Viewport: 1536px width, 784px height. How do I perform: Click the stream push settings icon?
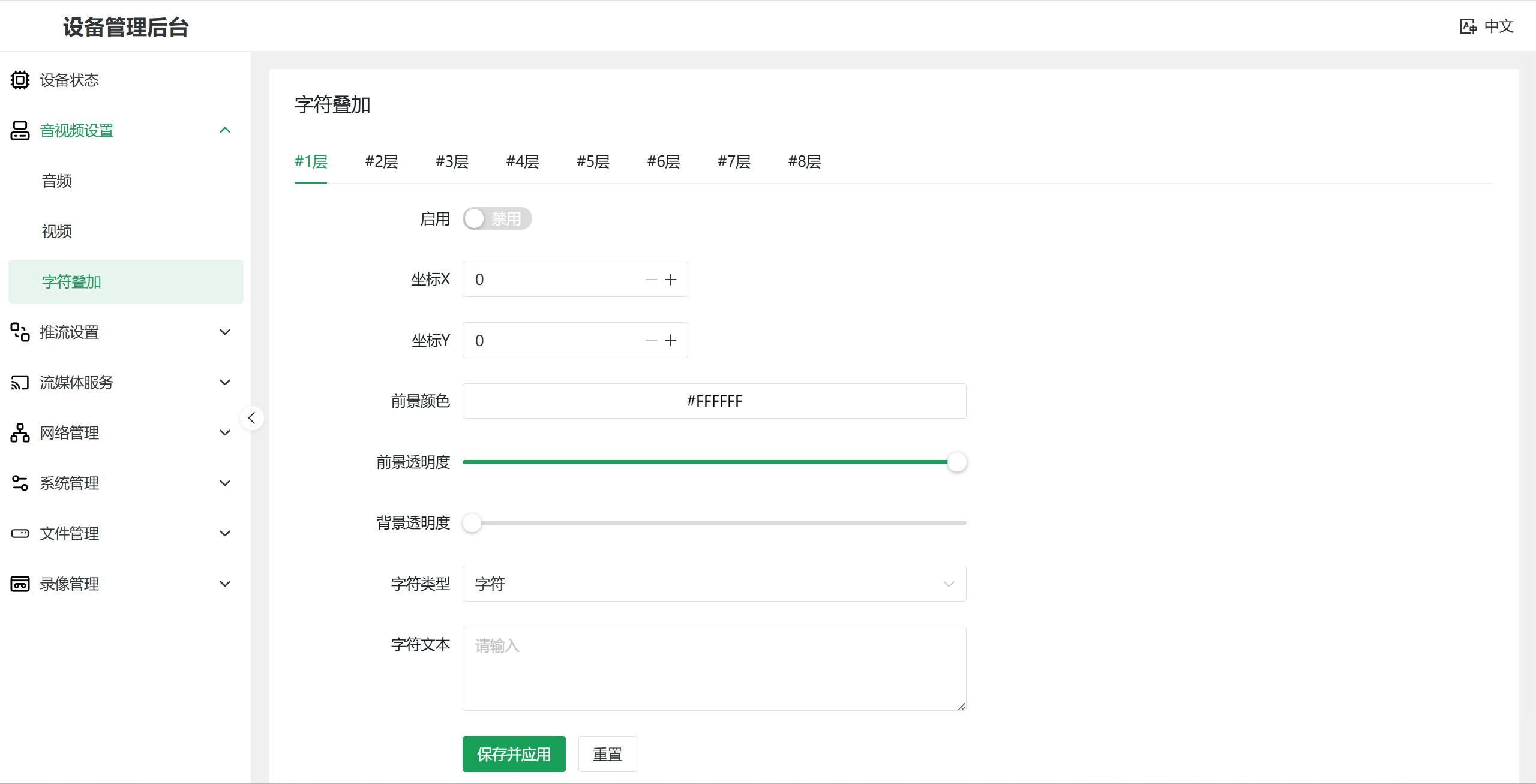[x=20, y=332]
